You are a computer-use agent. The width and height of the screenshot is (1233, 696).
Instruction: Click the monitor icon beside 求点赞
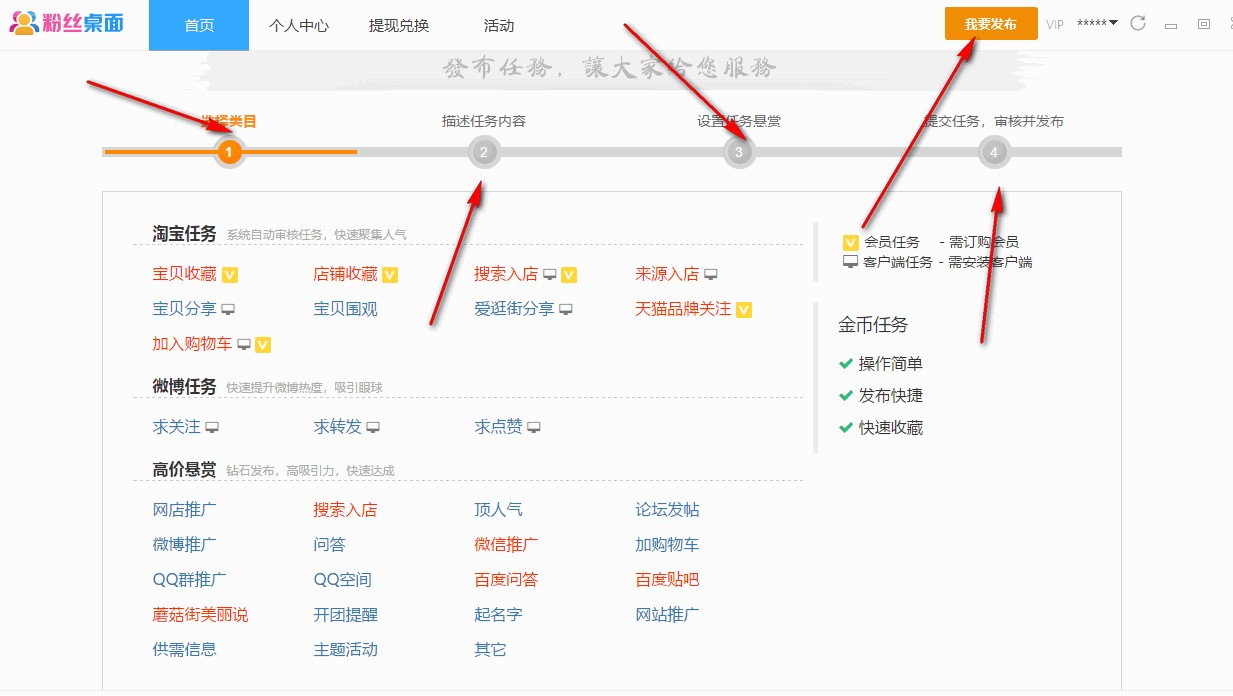coord(534,428)
